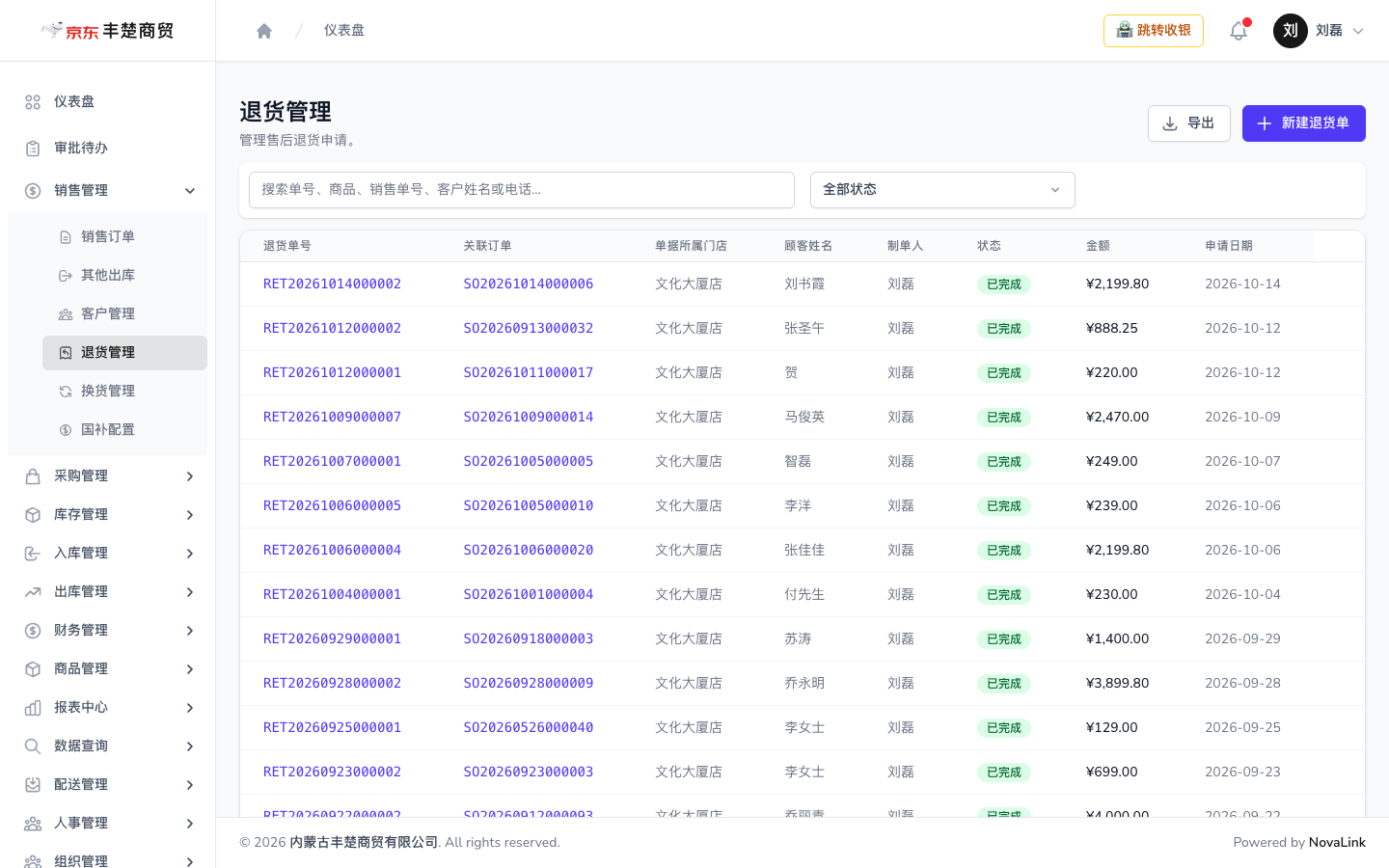The height and width of the screenshot is (868, 1389).
Task: Expand the 人事管理 menu chevron
Action: pos(190,824)
